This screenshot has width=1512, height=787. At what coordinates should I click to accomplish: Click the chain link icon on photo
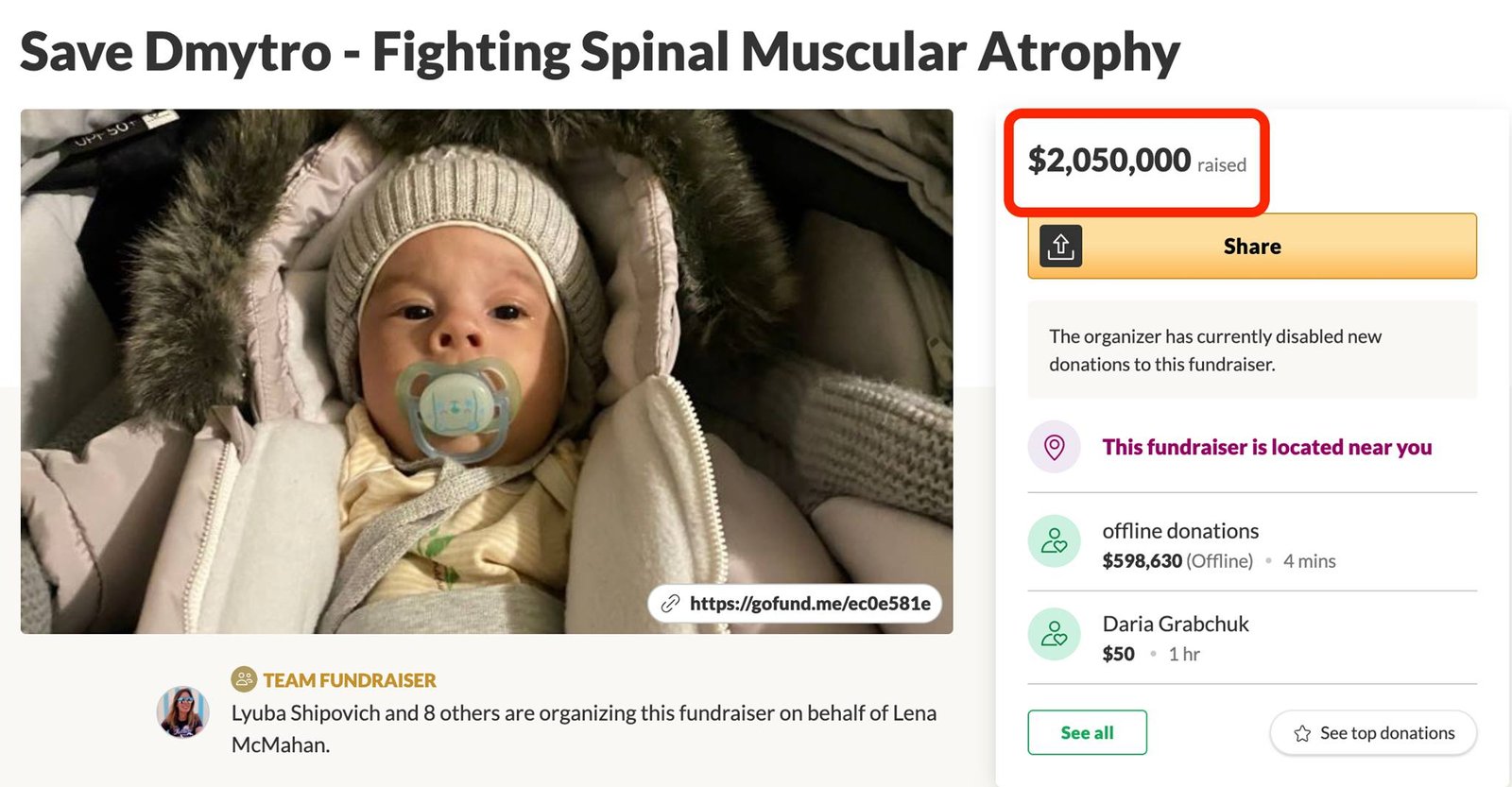670,604
